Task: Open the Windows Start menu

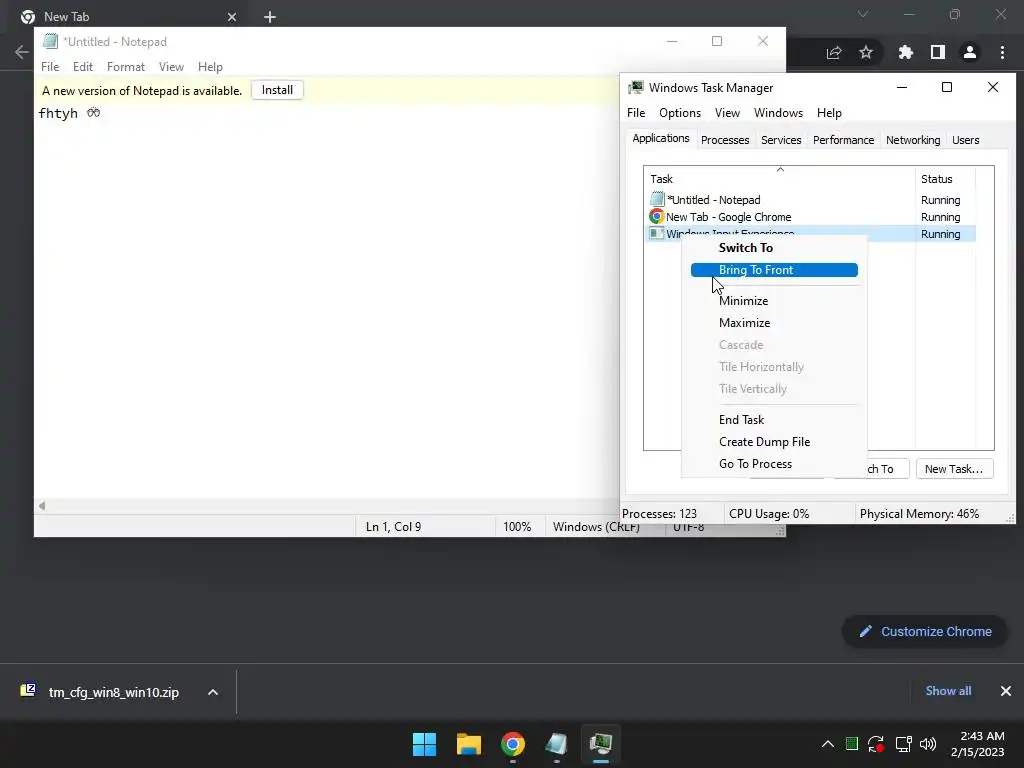Action: (424, 744)
